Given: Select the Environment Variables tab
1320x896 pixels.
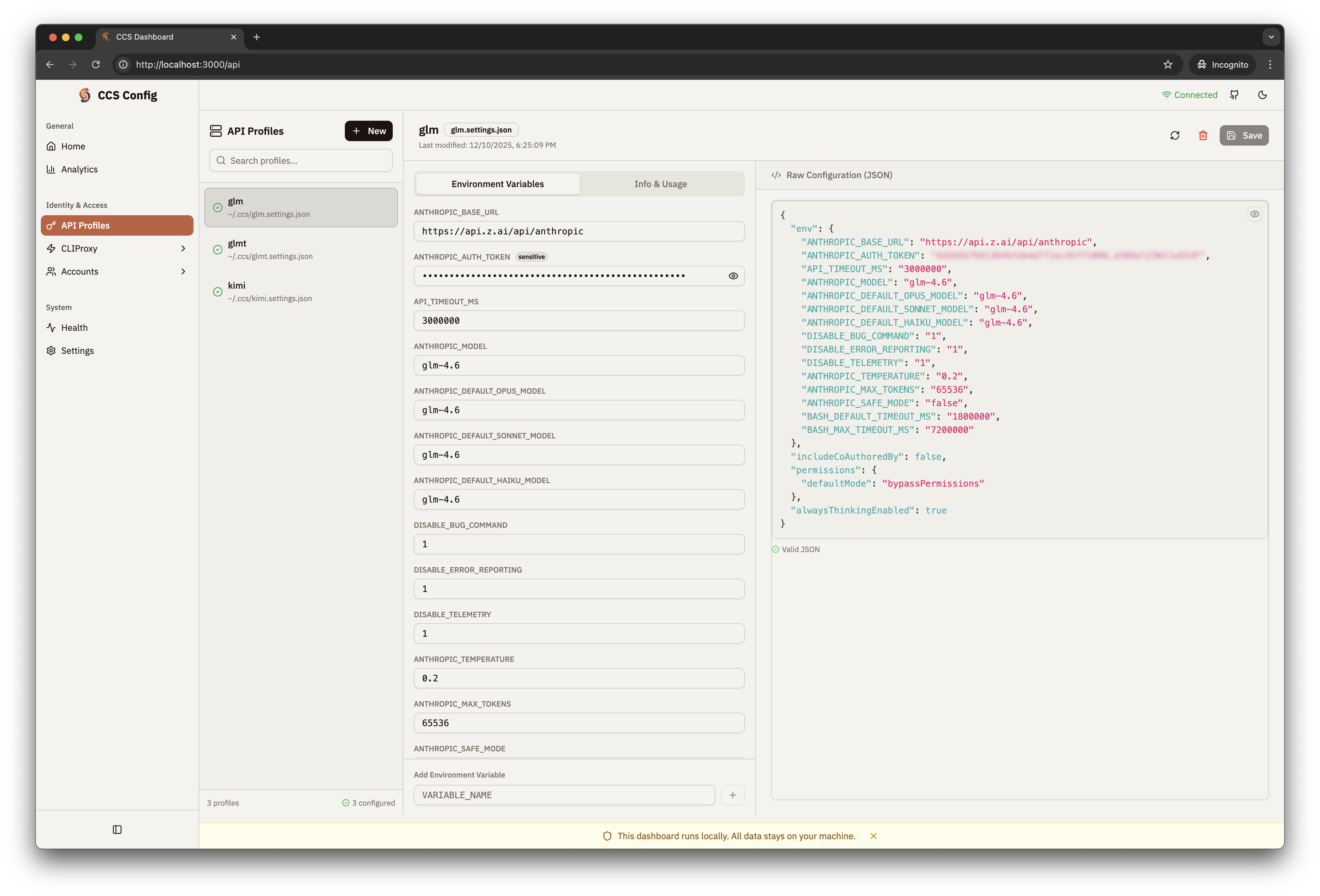Looking at the screenshot, I should (497, 184).
